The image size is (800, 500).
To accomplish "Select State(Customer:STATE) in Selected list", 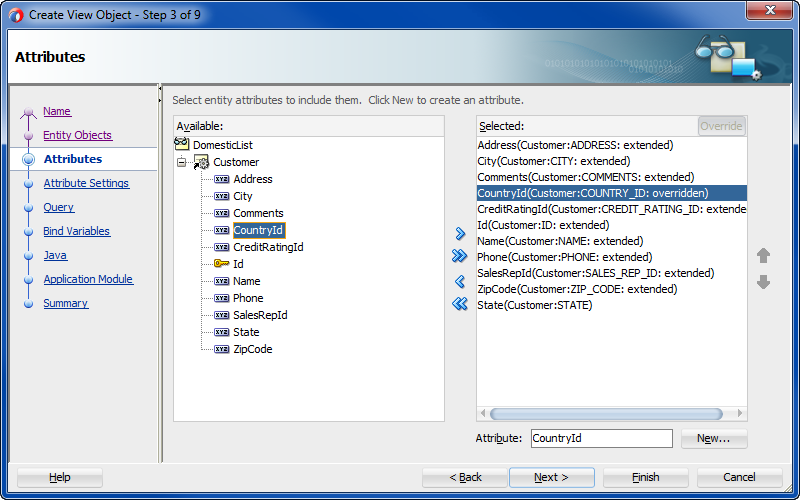I will tap(612, 305).
